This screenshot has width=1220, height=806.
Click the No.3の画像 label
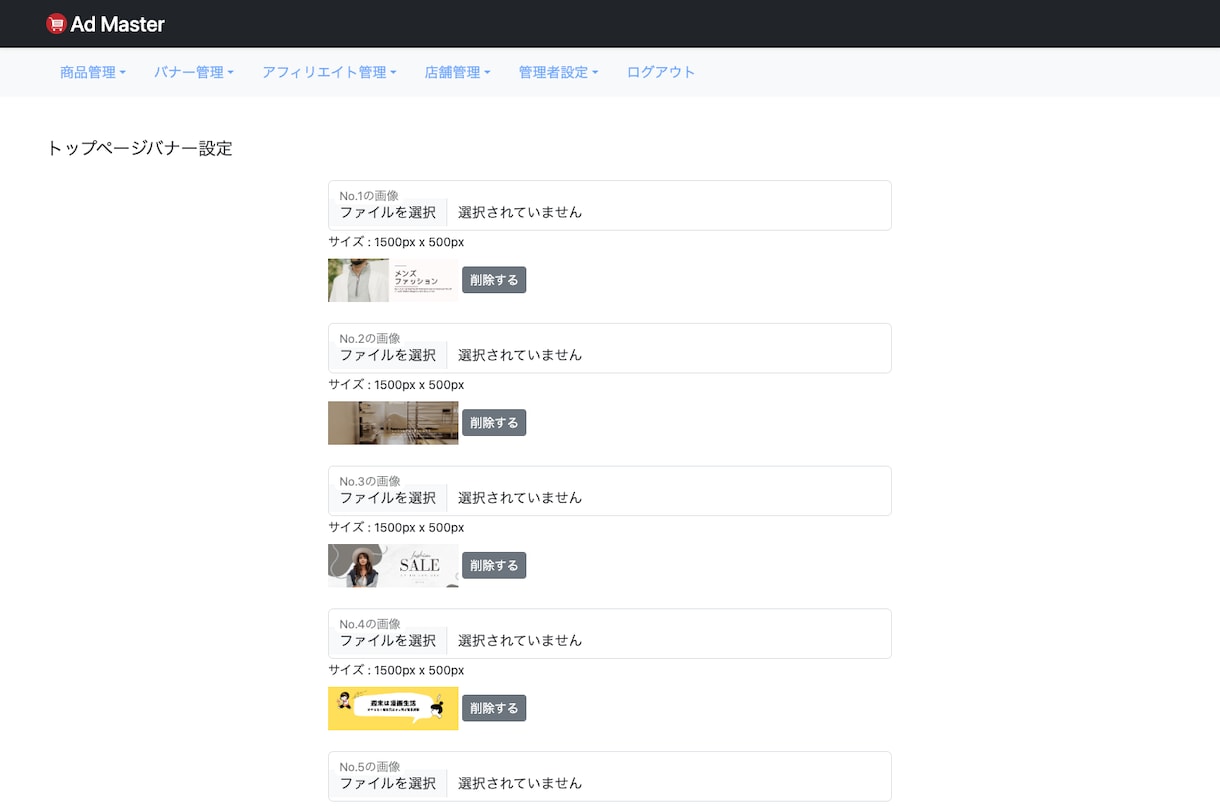(369, 482)
